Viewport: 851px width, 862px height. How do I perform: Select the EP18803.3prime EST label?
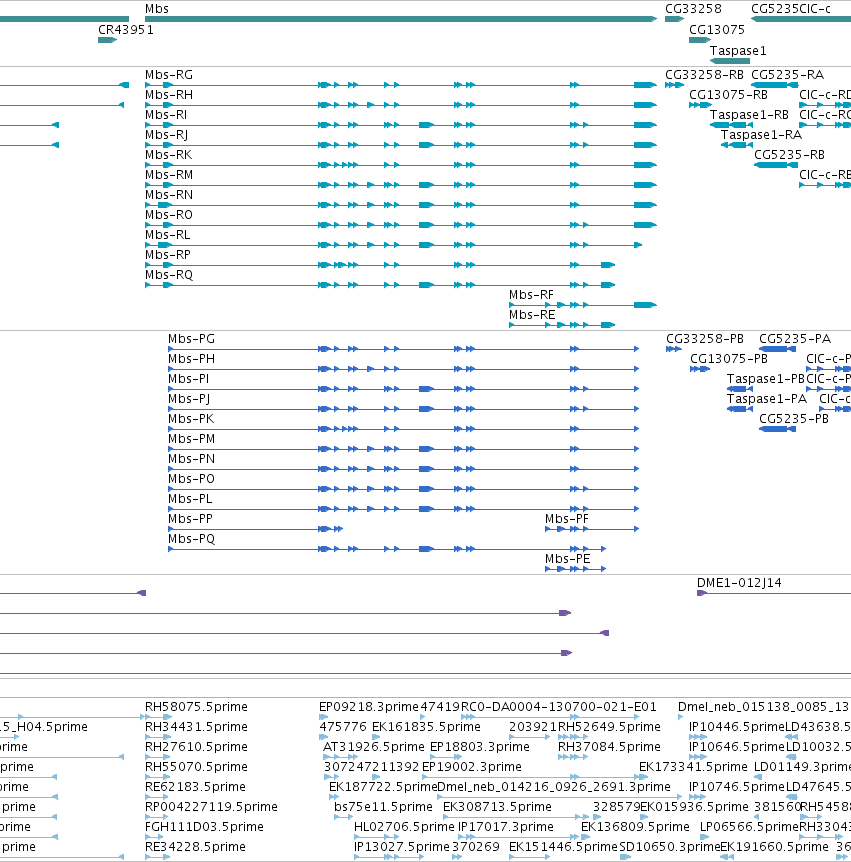point(480,747)
